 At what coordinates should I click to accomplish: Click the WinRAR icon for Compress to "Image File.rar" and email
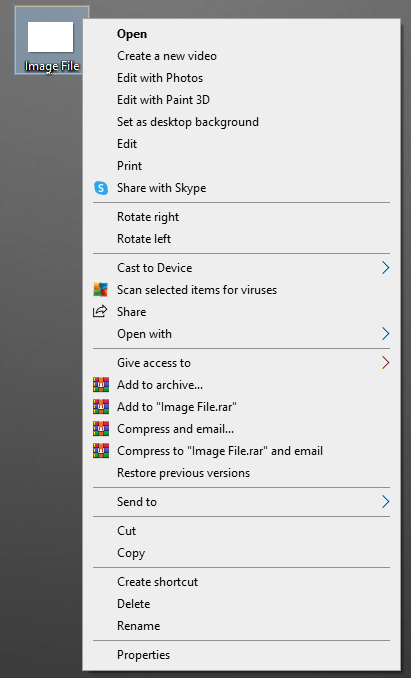[x=101, y=451]
